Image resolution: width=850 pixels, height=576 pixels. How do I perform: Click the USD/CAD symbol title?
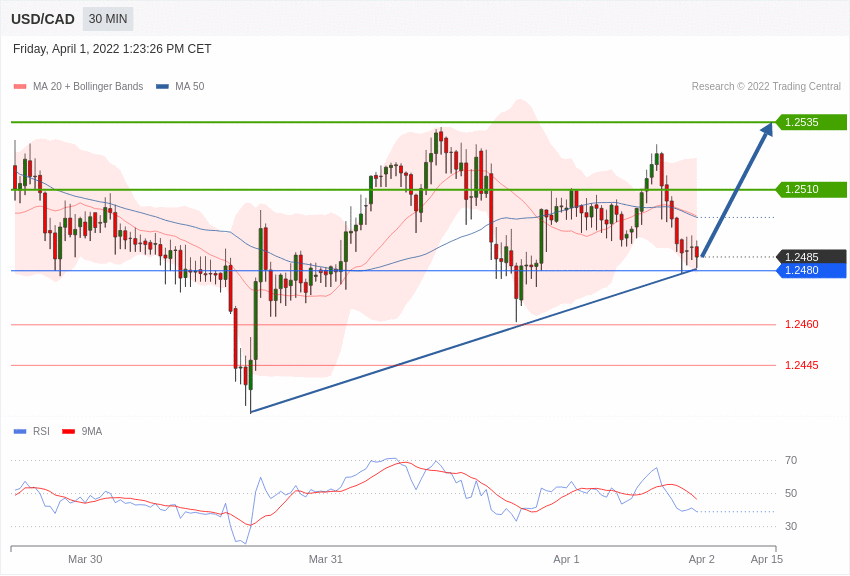pos(43,19)
